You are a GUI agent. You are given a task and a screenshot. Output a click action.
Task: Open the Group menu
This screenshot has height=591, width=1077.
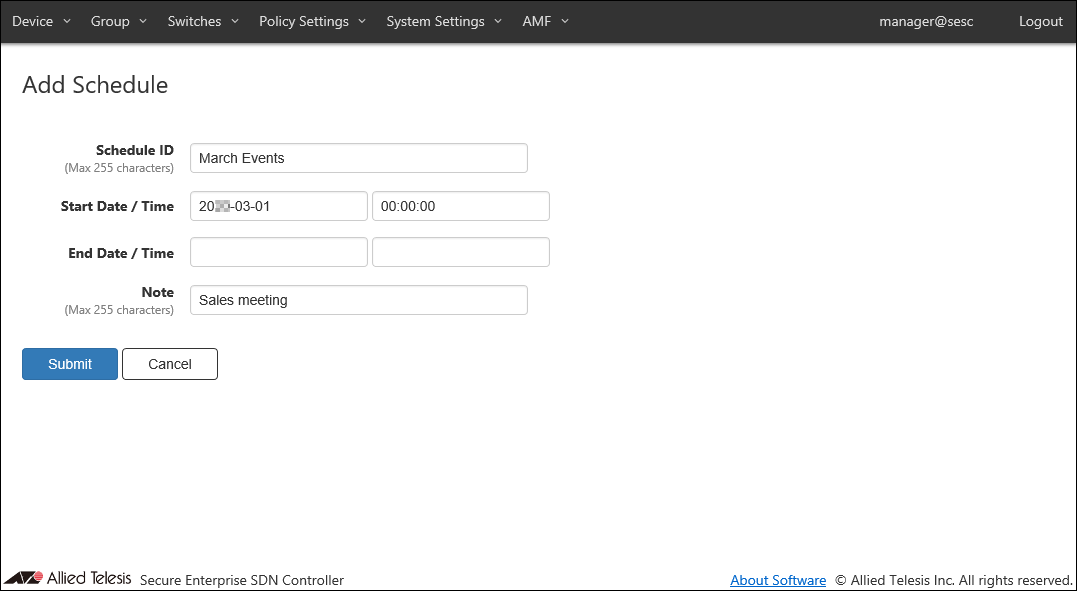click(119, 21)
